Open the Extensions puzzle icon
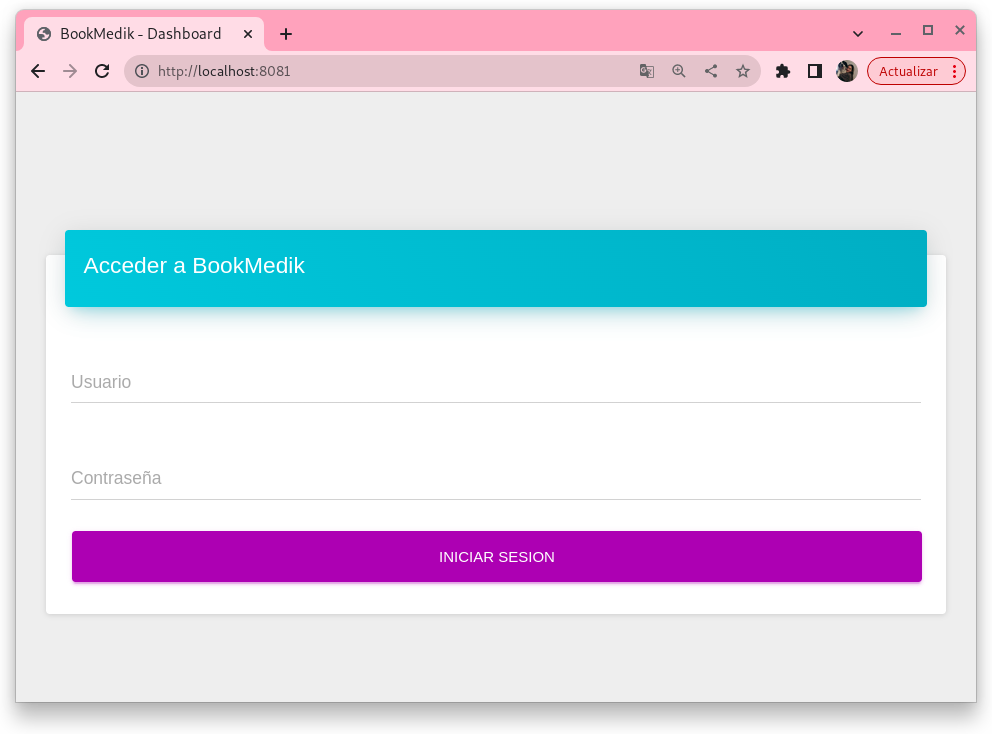The width and height of the screenshot is (992, 734). [x=783, y=71]
